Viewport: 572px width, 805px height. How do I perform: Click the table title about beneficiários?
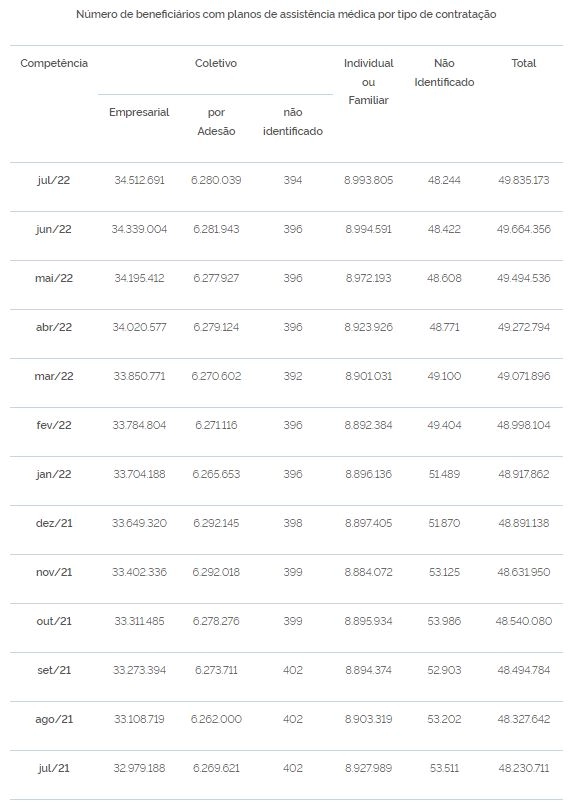click(286, 14)
